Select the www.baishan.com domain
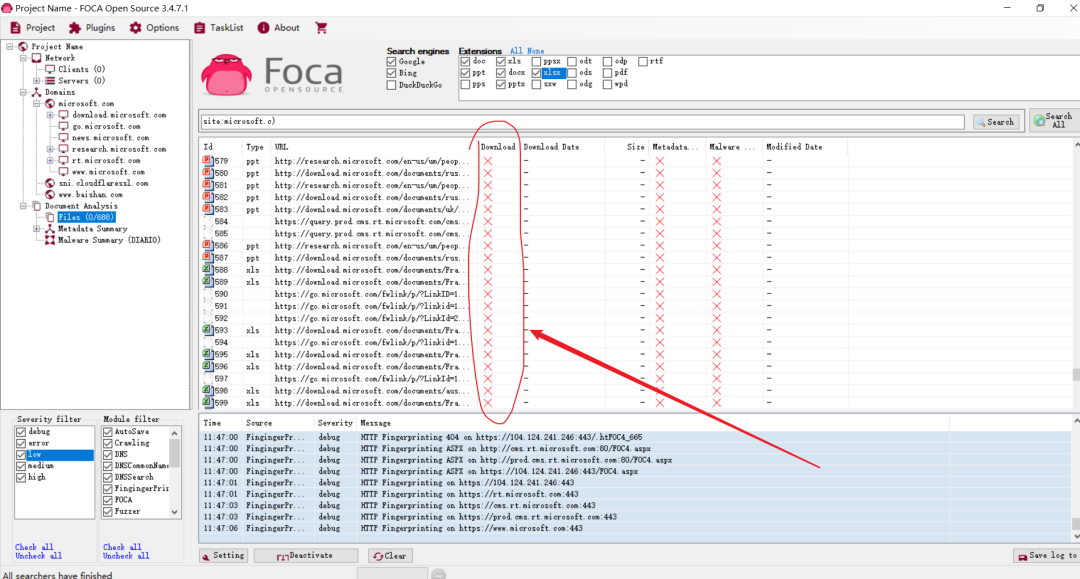1080x579 pixels. click(90, 195)
